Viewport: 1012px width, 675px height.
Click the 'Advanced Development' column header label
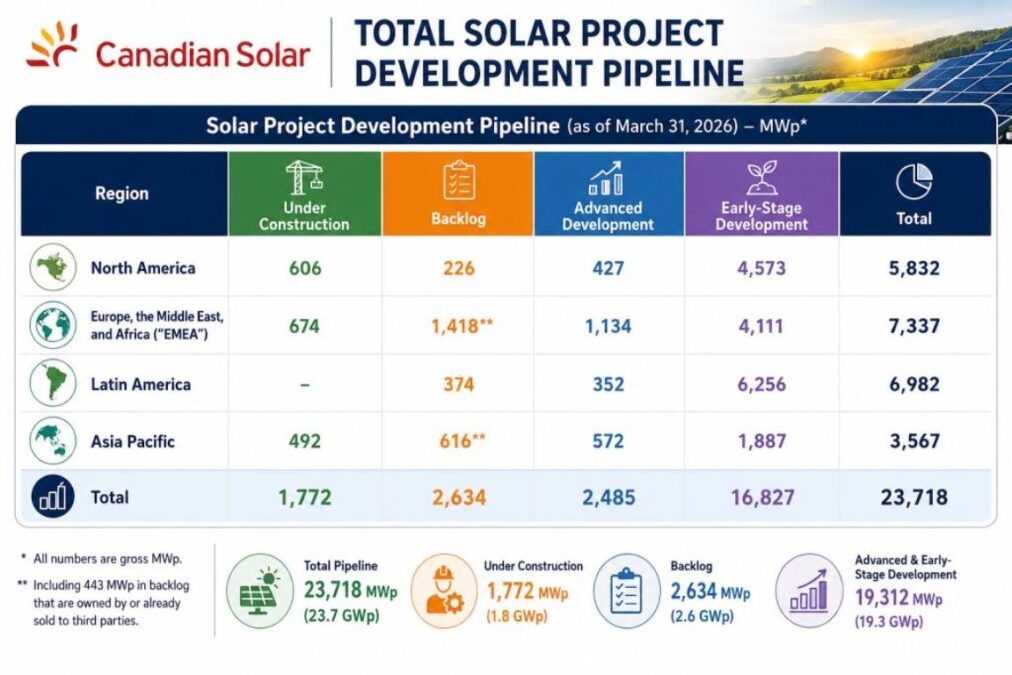(x=607, y=216)
